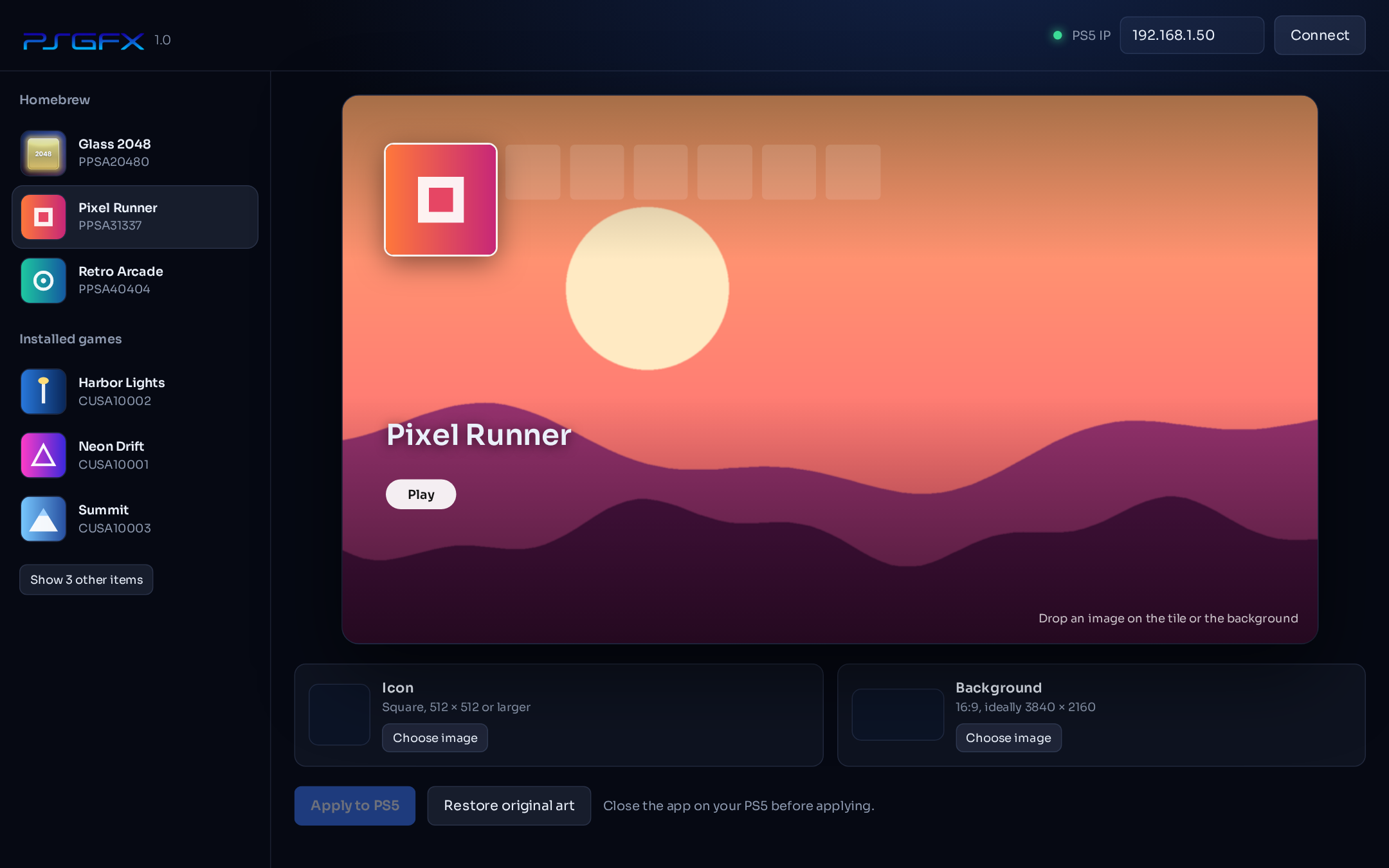Click the Retro Arcade teal icon
1389x868 pixels.
43,281
